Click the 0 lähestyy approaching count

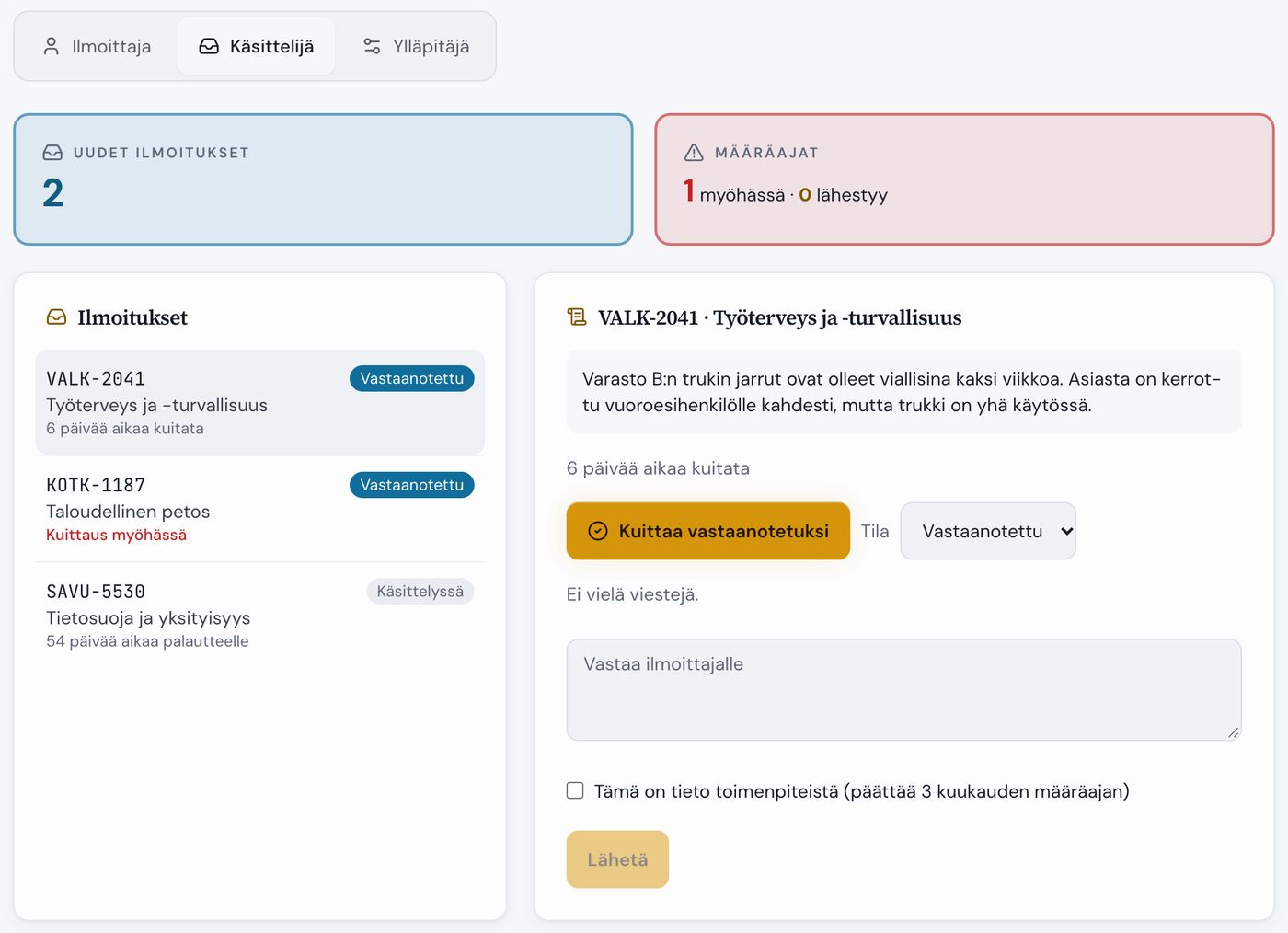point(844,194)
